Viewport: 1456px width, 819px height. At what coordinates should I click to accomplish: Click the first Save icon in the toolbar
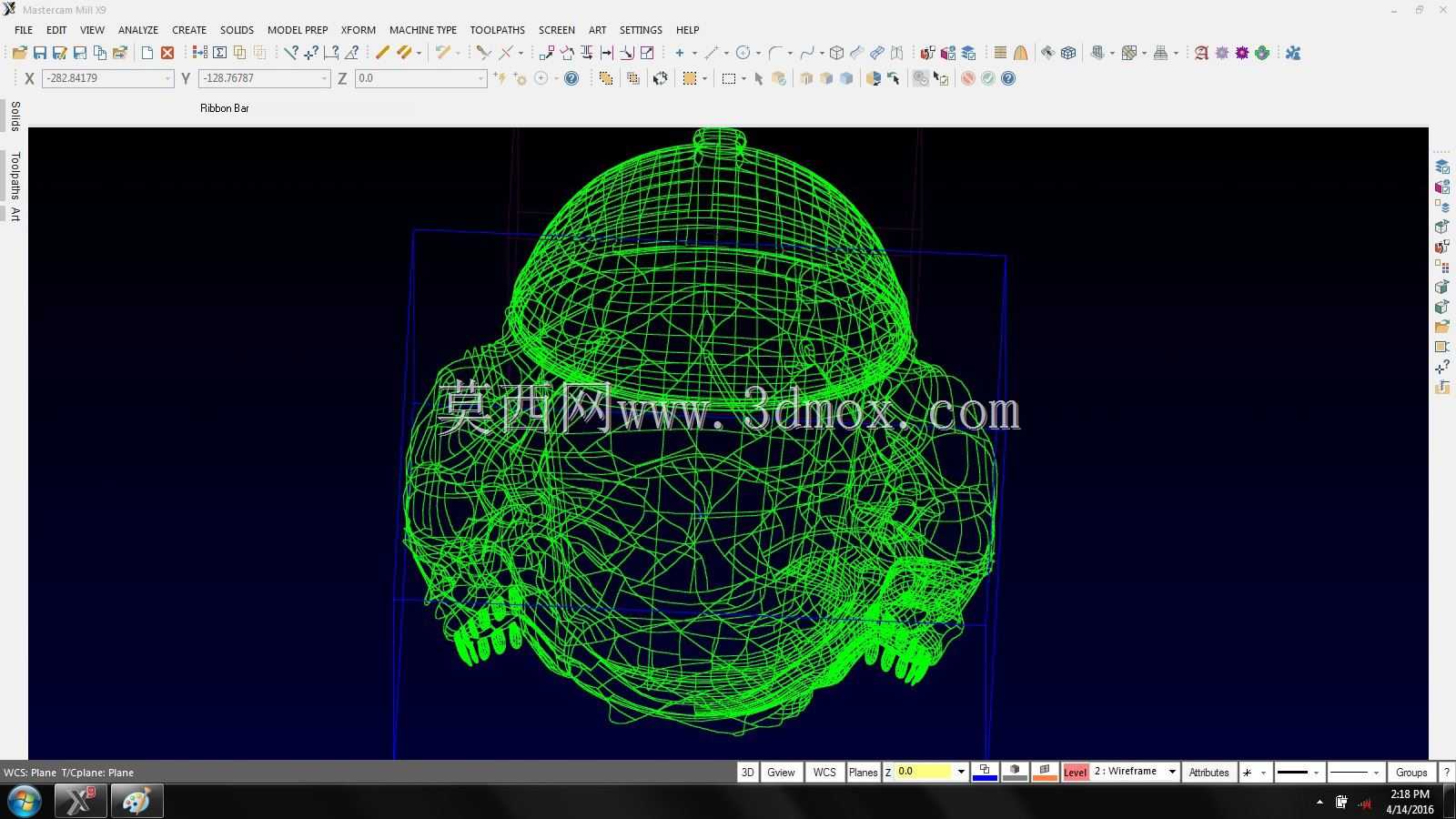click(x=39, y=53)
